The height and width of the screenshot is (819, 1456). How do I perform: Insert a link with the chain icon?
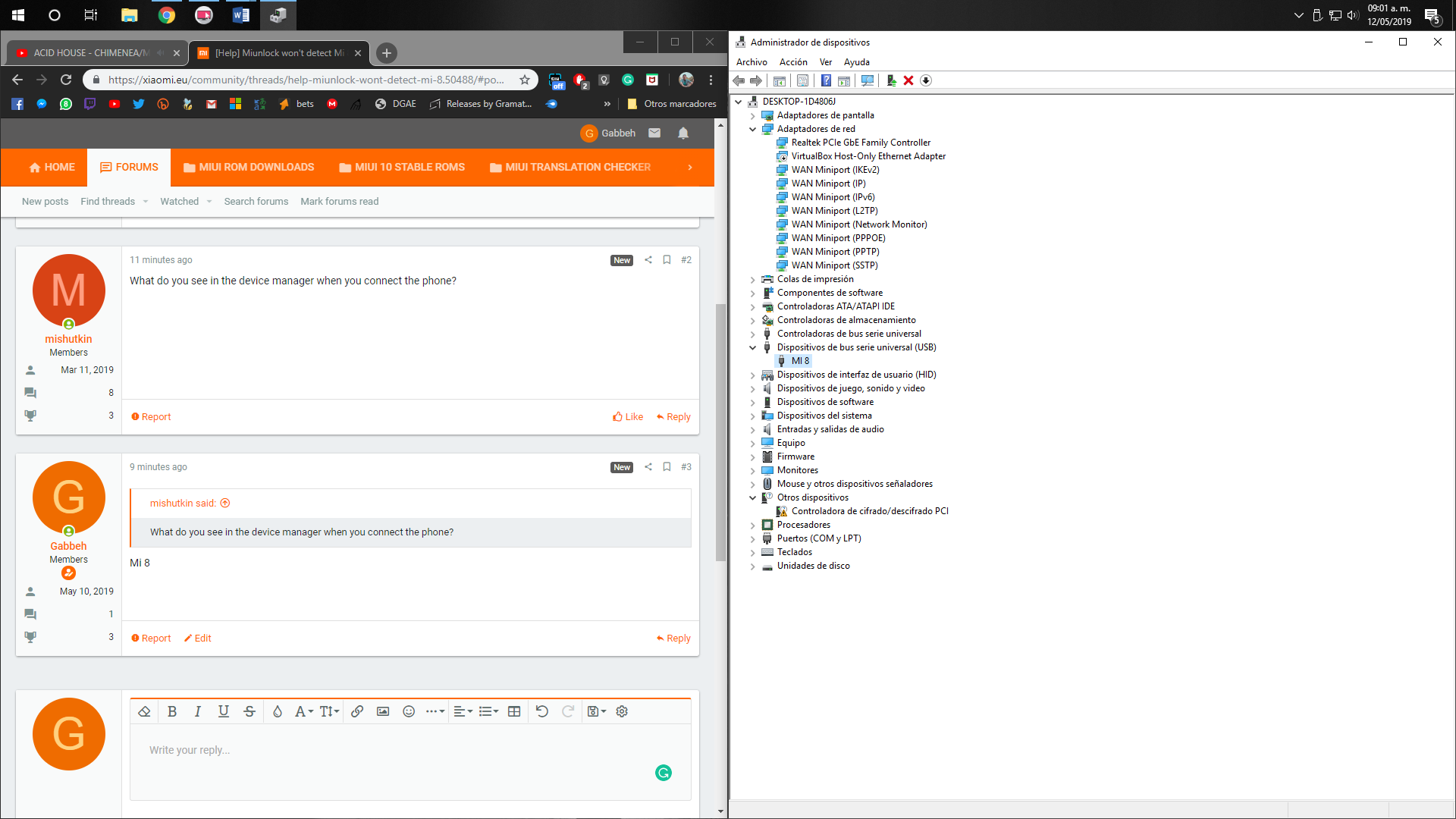point(357,711)
